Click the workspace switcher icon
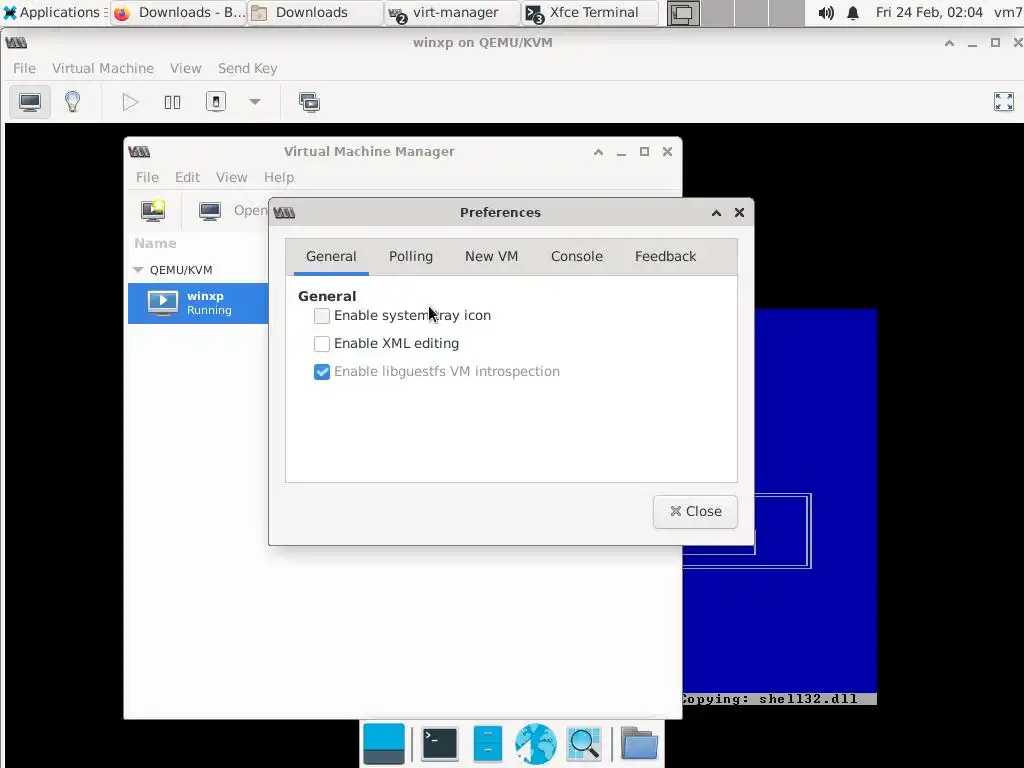 683,13
